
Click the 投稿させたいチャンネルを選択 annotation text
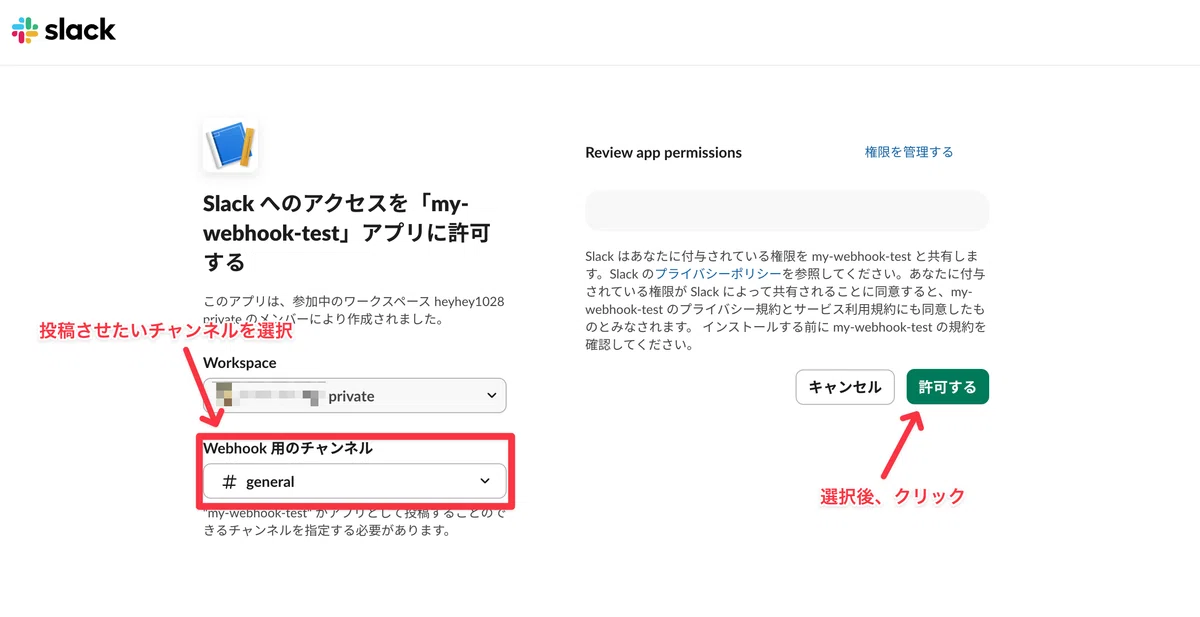166,330
